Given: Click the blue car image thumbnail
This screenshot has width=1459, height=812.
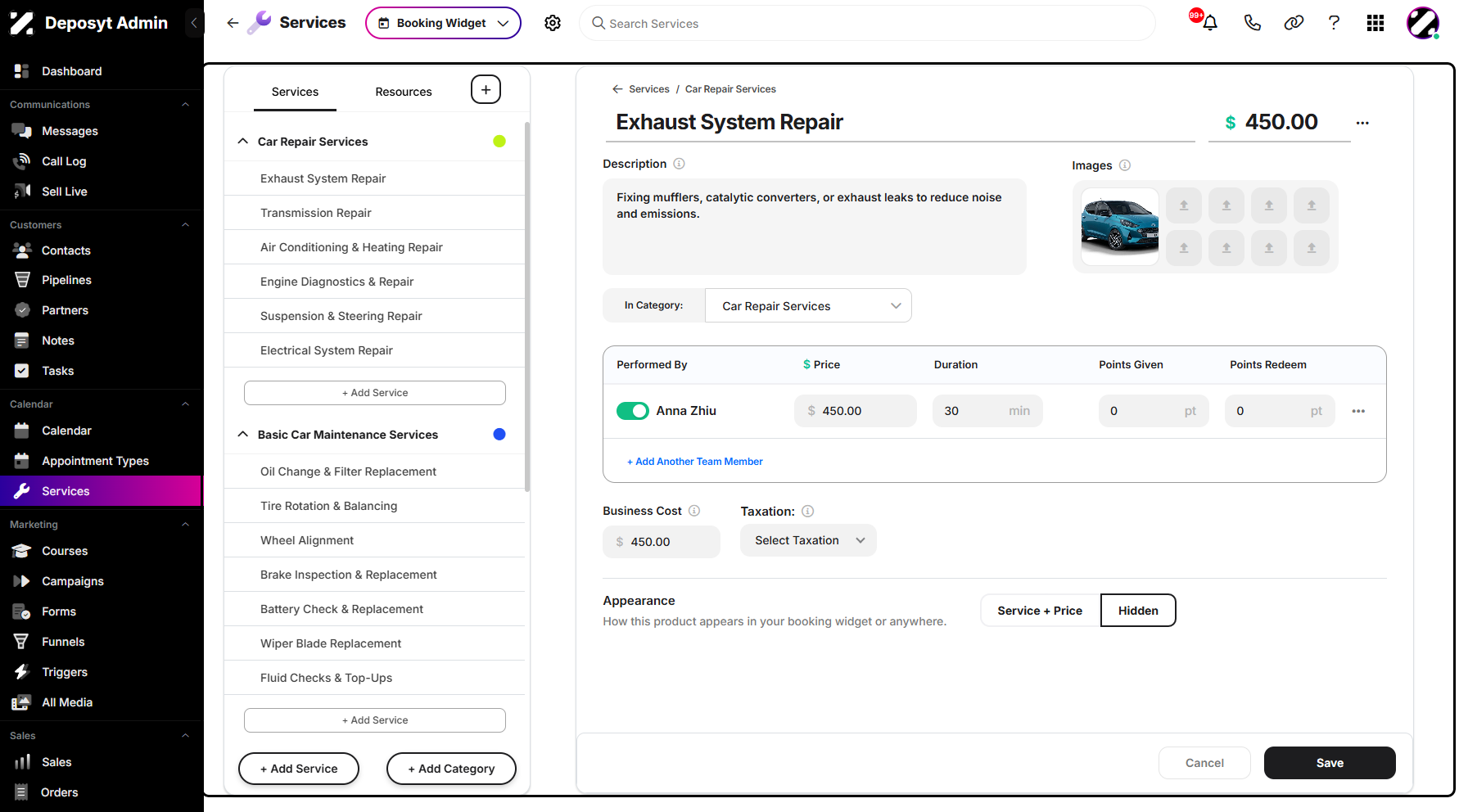Looking at the screenshot, I should click(1119, 226).
